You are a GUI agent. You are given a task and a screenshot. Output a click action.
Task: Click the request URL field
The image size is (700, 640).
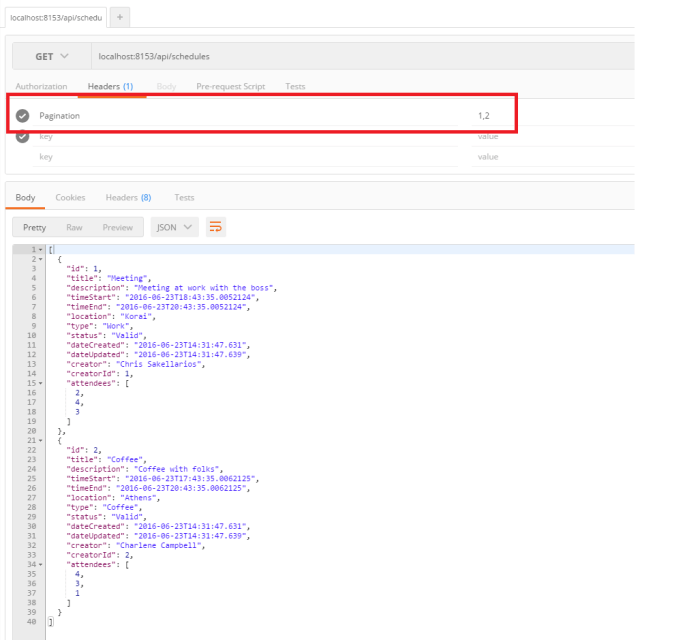point(363,57)
